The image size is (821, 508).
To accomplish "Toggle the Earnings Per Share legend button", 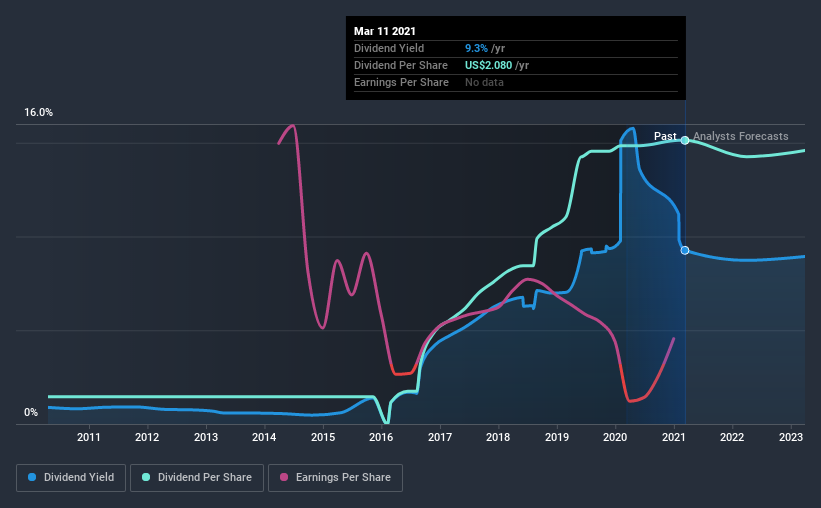I will 335,478.
